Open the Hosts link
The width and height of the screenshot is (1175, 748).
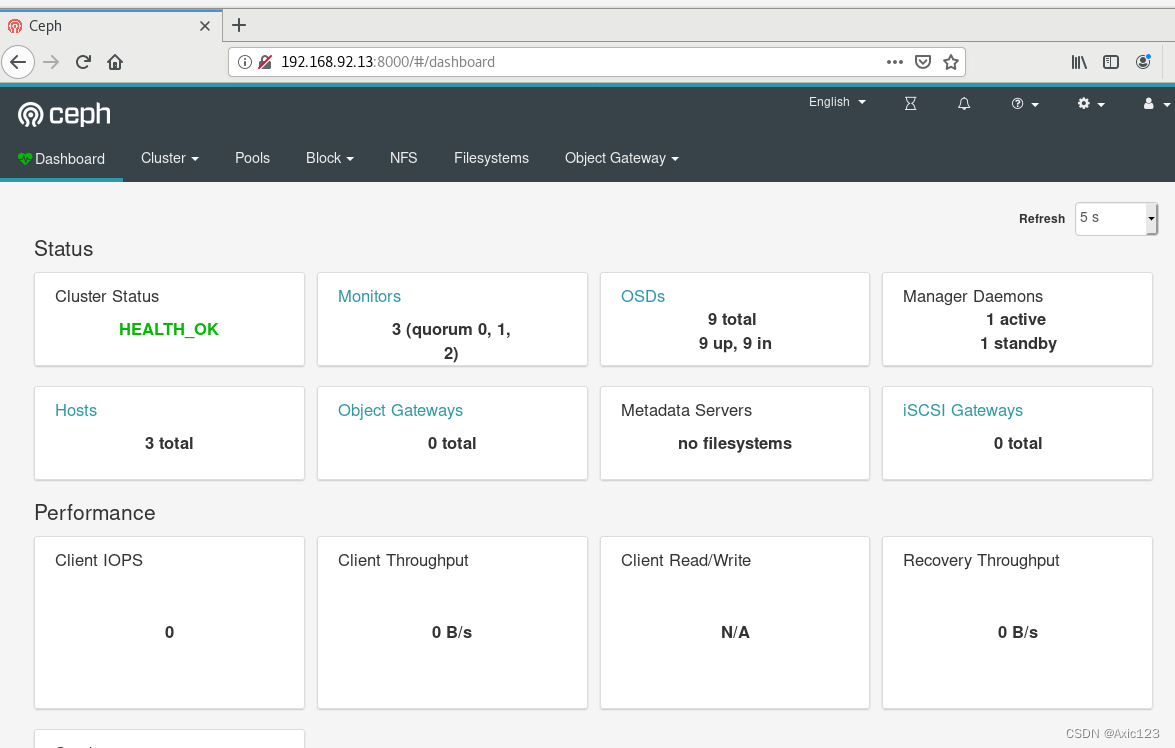[76, 410]
